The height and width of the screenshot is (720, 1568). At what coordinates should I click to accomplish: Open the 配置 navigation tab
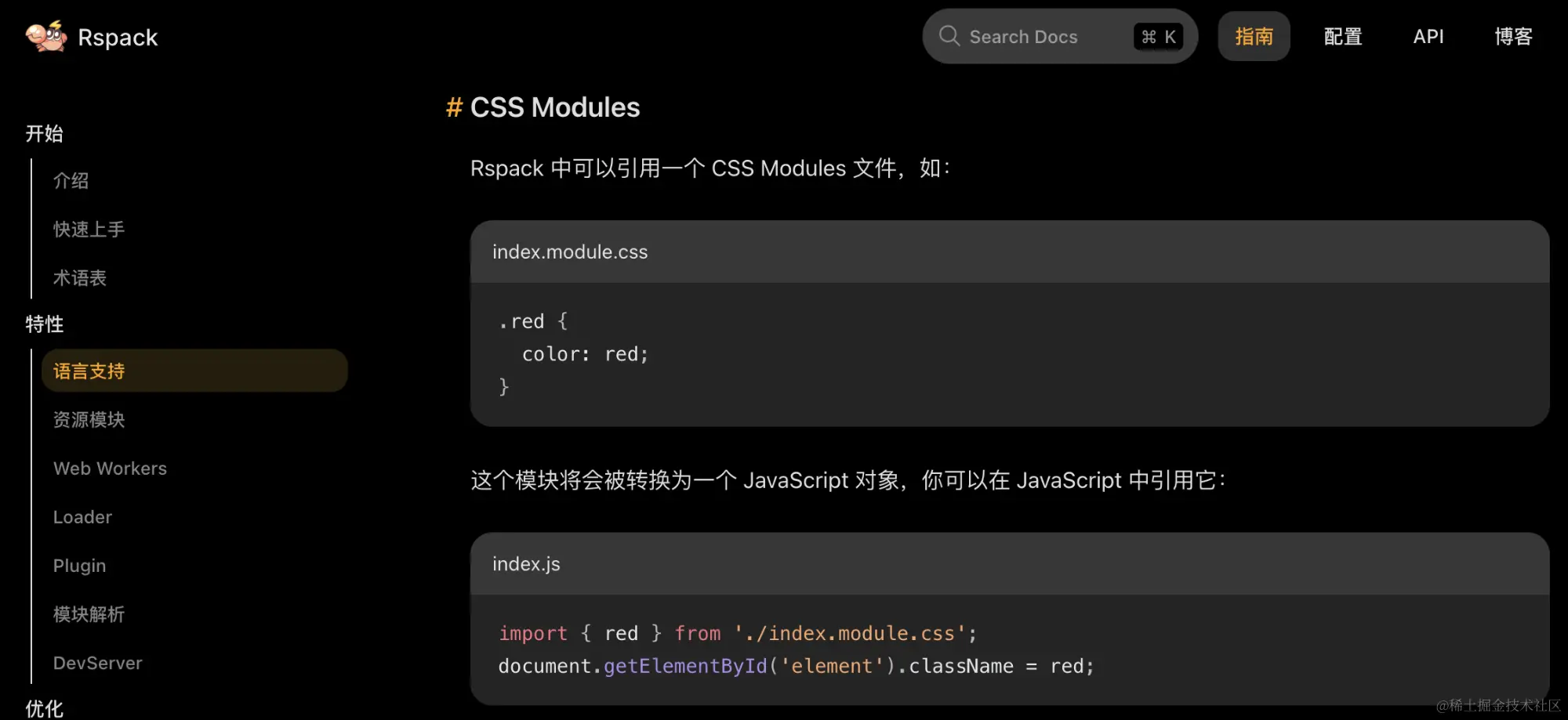1343,37
